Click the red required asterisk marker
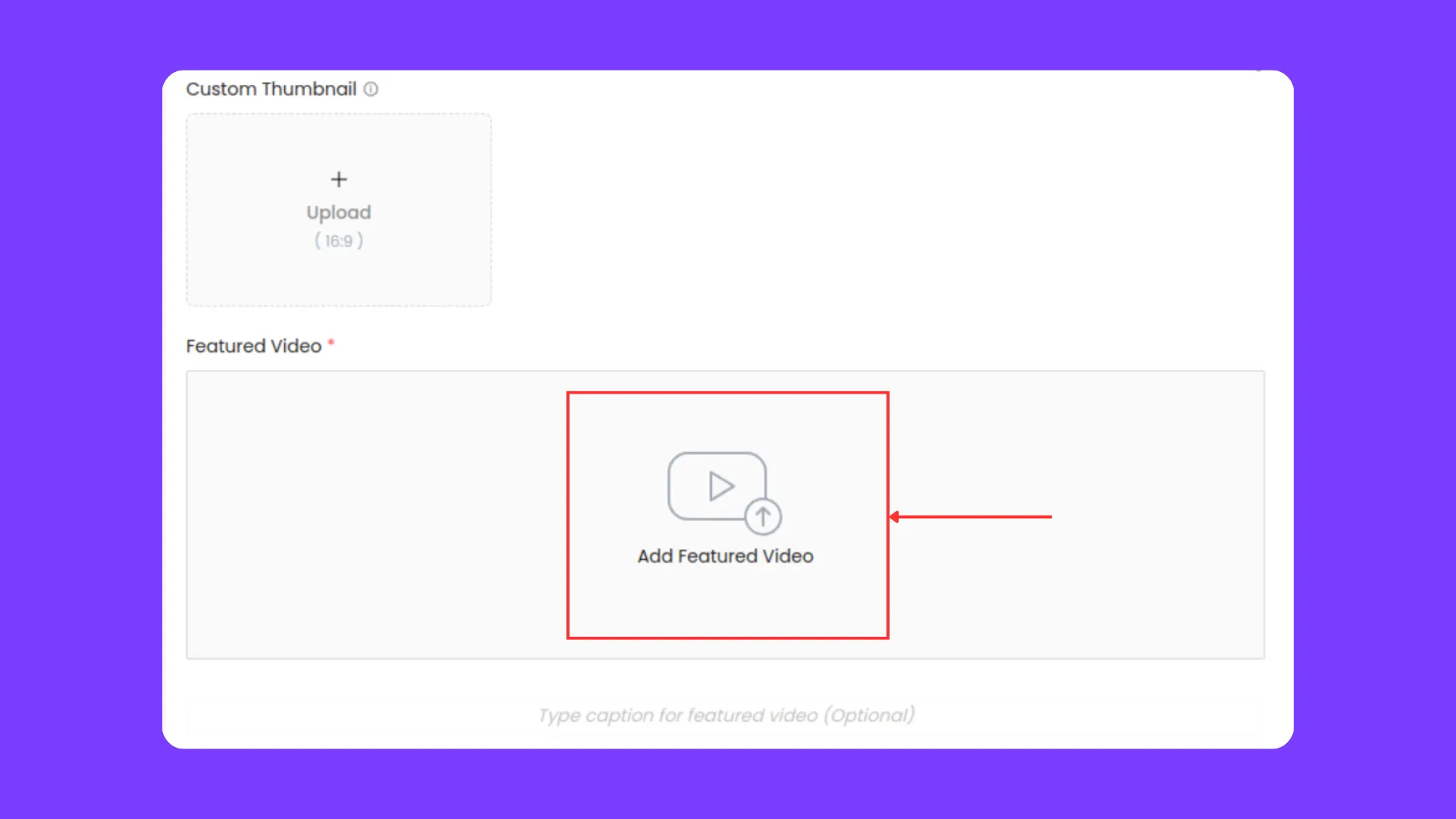 pos(331,343)
